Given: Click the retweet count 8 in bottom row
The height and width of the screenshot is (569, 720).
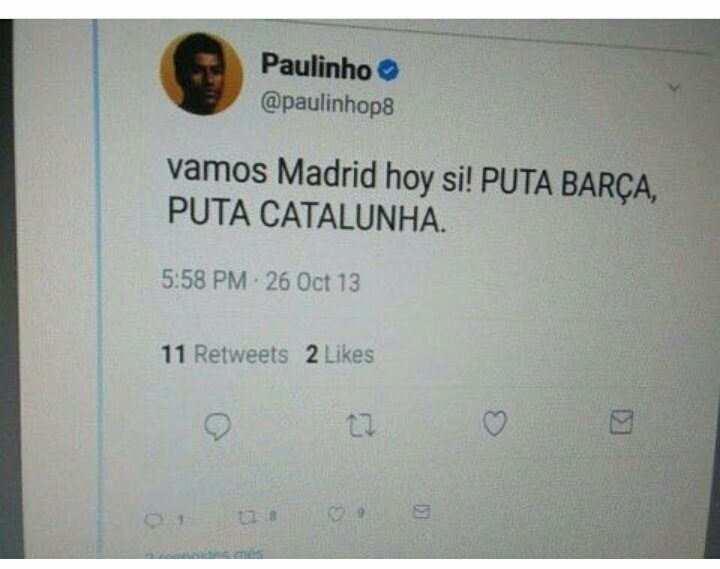Looking at the screenshot, I should [272, 516].
